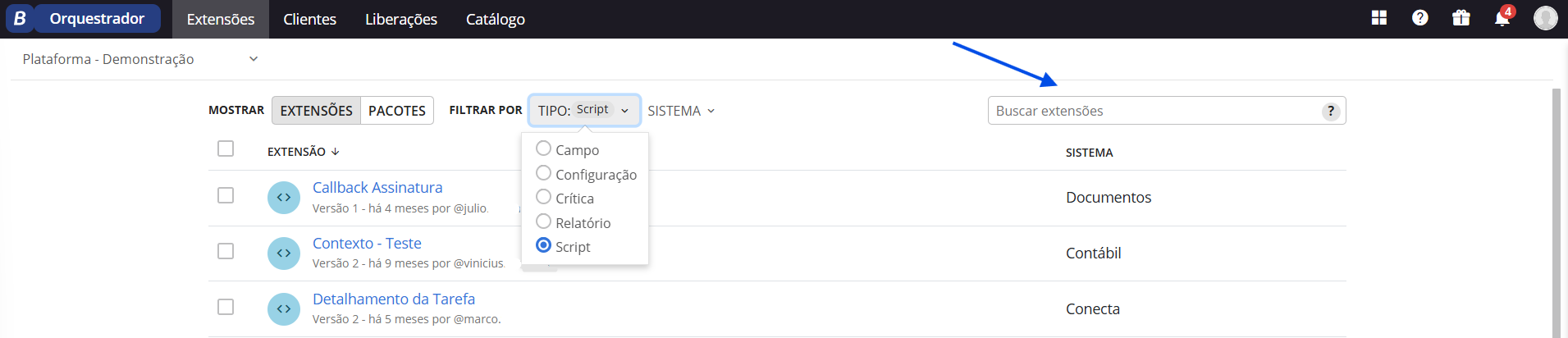Image resolution: width=1568 pixels, height=338 pixels.
Task: Collapse the TIPO Script filter dropdown
Action: click(584, 110)
